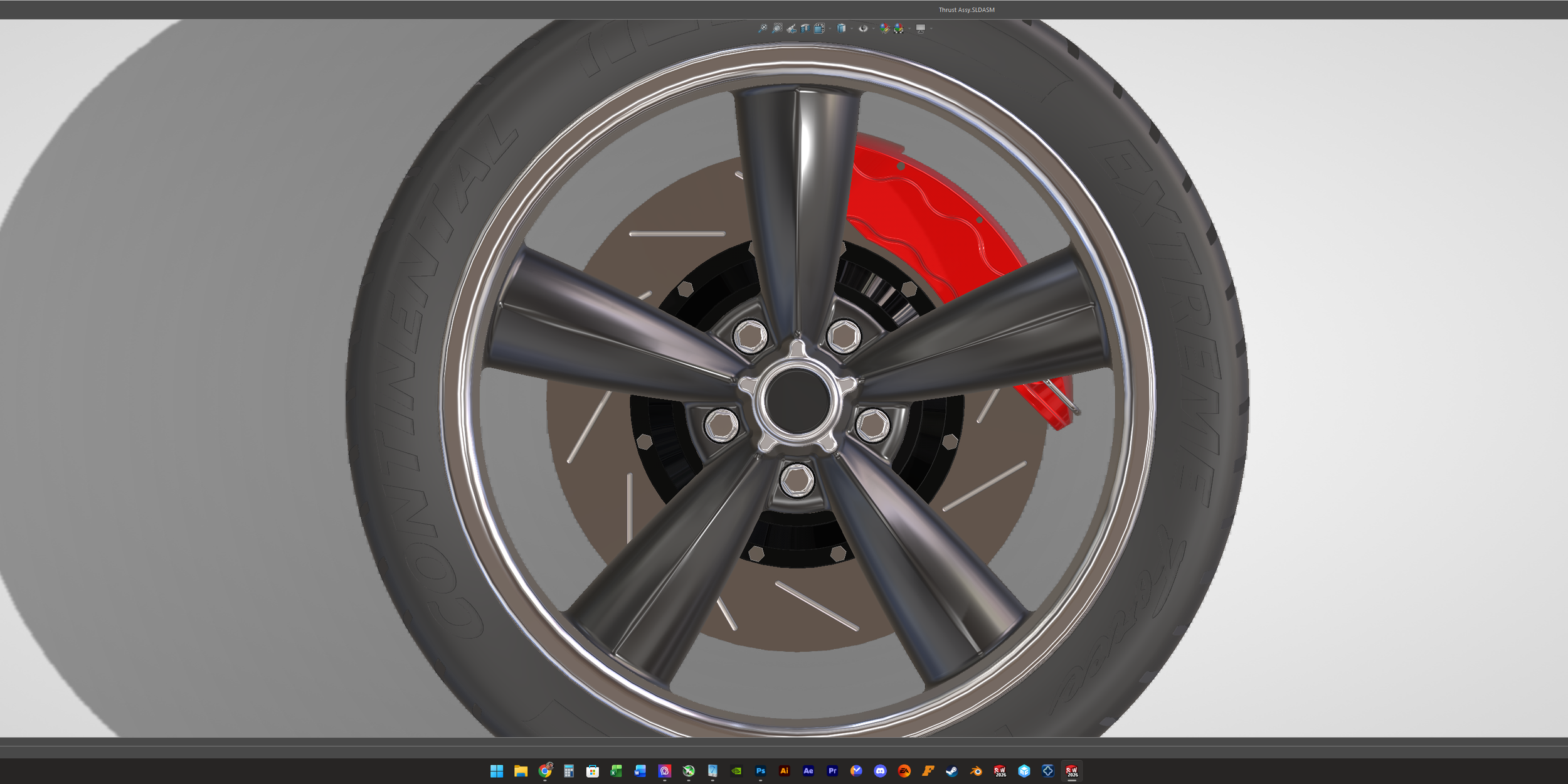Open the Apply Scene dropdown arrow
This screenshot has width=1568, height=784.
click(x=909, y=29)
